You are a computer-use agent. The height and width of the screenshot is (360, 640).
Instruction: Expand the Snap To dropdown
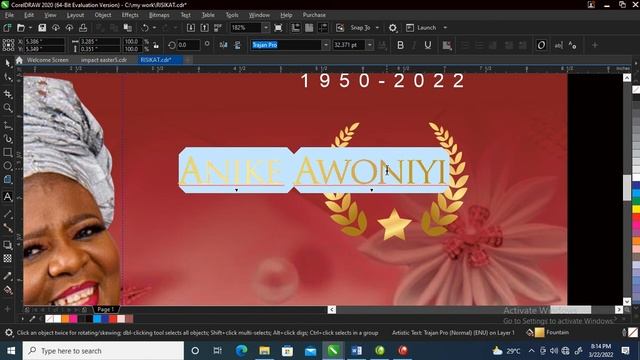tap(377, 28)
